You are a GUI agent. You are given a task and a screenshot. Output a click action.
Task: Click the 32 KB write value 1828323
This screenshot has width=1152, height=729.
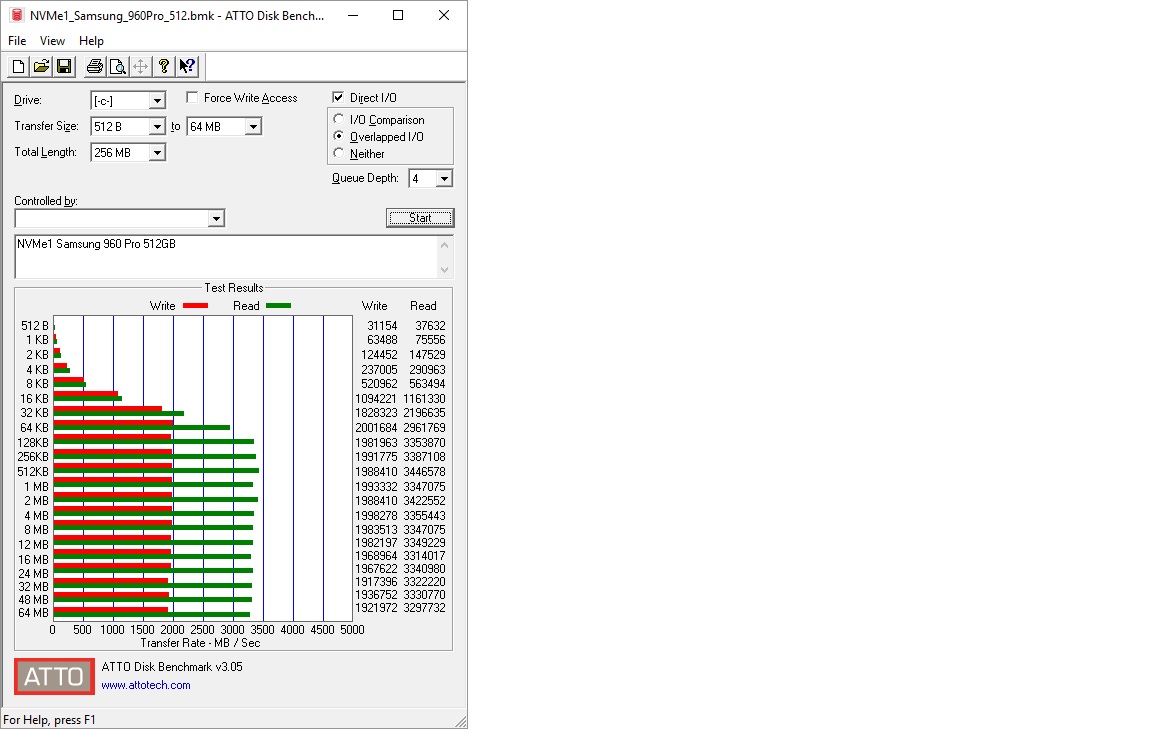[x=376, y=413]
